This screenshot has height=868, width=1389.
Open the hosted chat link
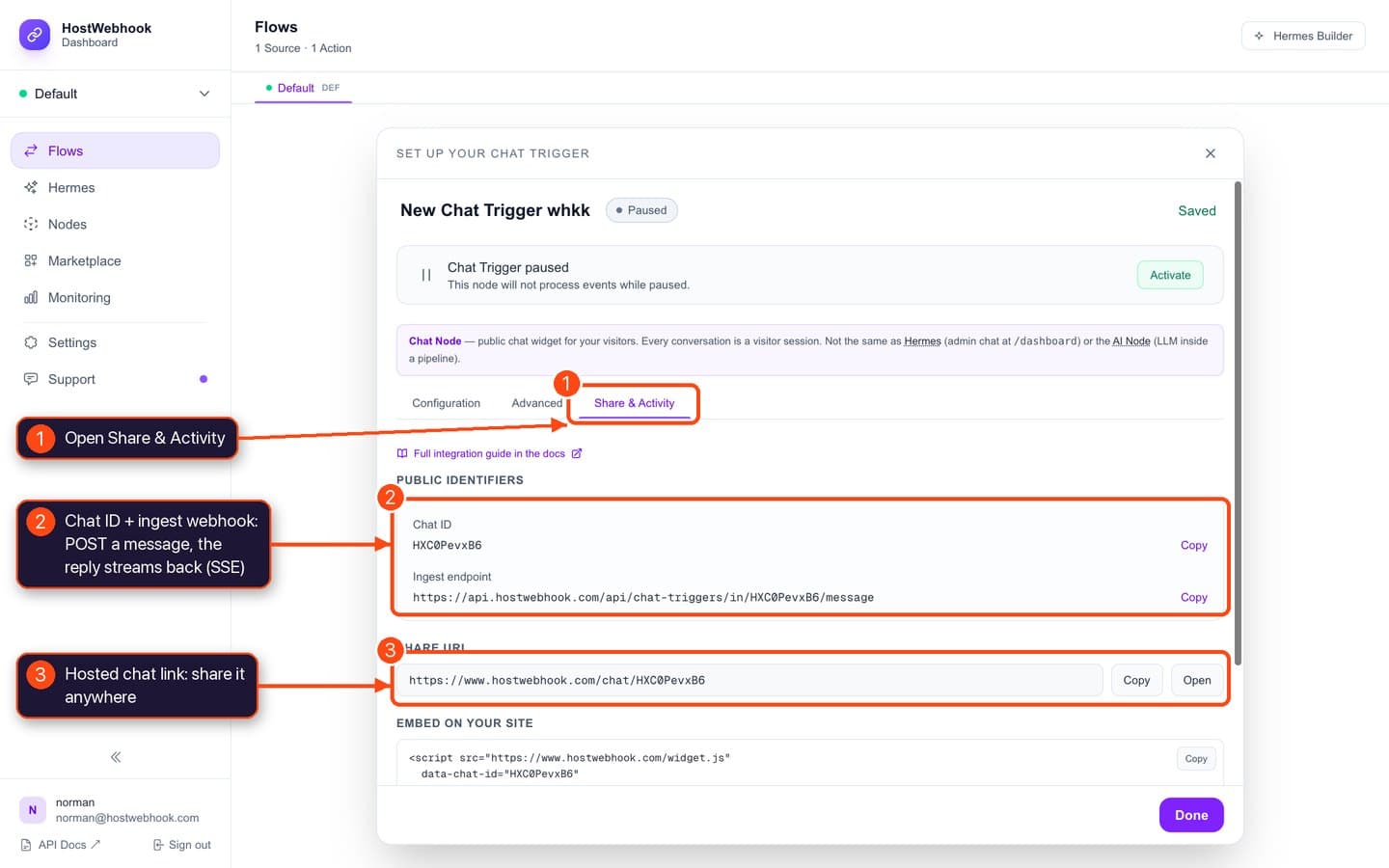click(1197, 680)
